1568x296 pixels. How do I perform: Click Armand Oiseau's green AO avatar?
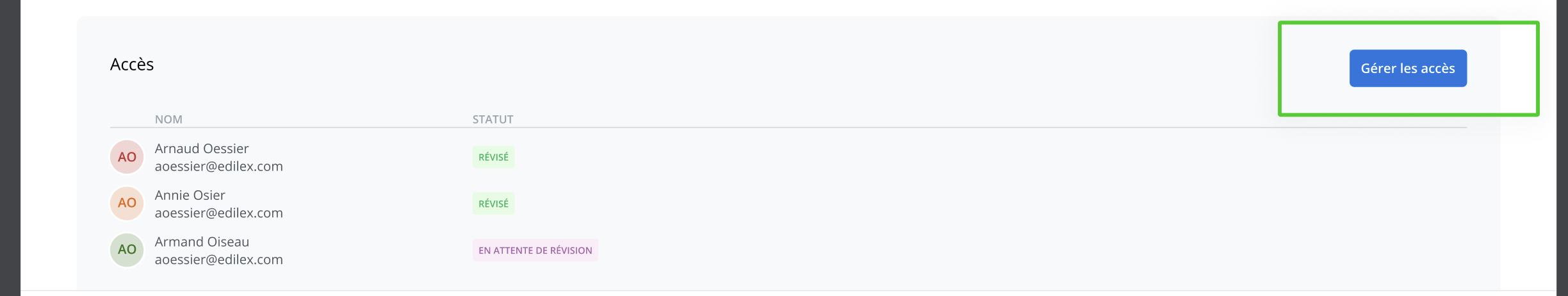[x=127, y=250]
